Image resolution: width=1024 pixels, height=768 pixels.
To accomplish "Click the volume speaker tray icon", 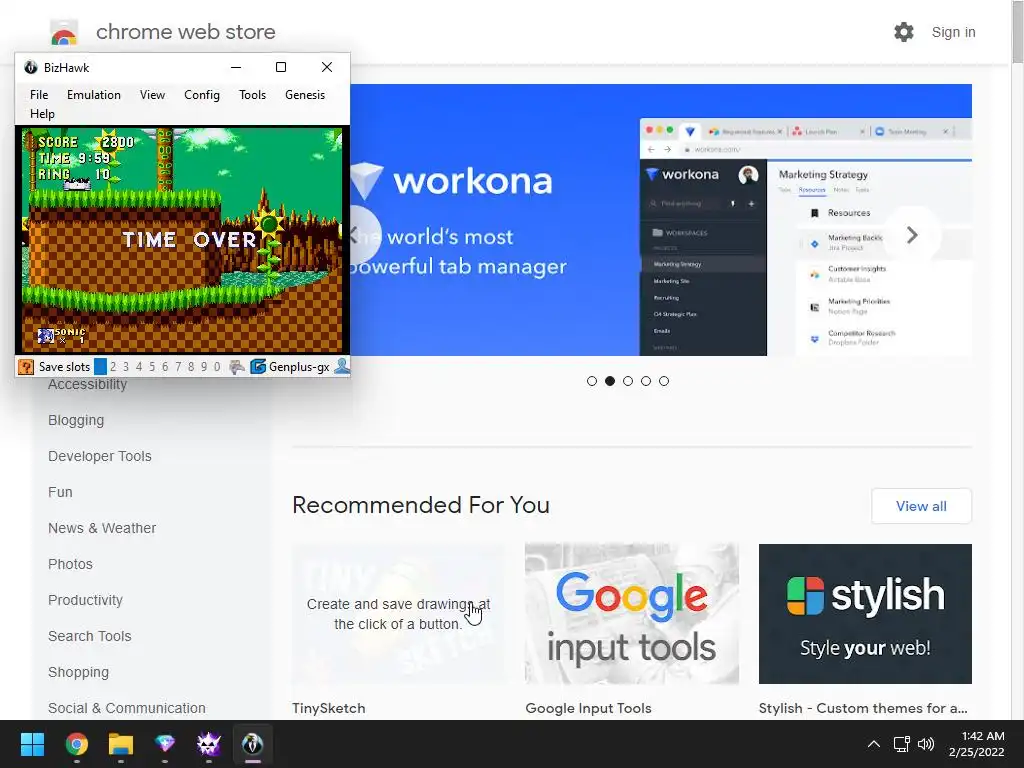I will point(926,744).
